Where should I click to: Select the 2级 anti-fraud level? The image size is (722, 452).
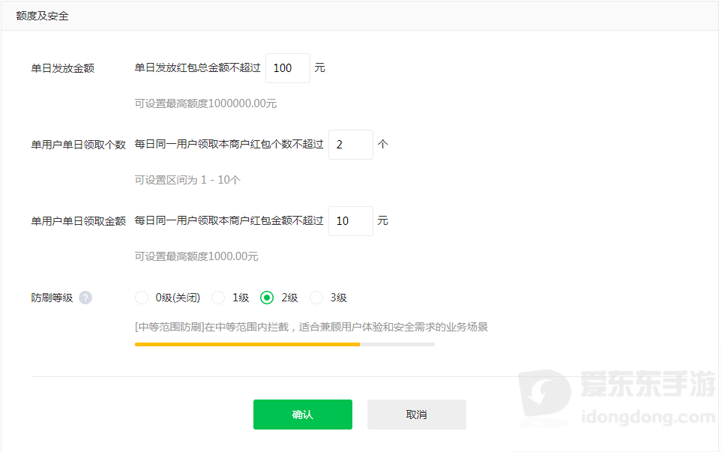(267, 298)
